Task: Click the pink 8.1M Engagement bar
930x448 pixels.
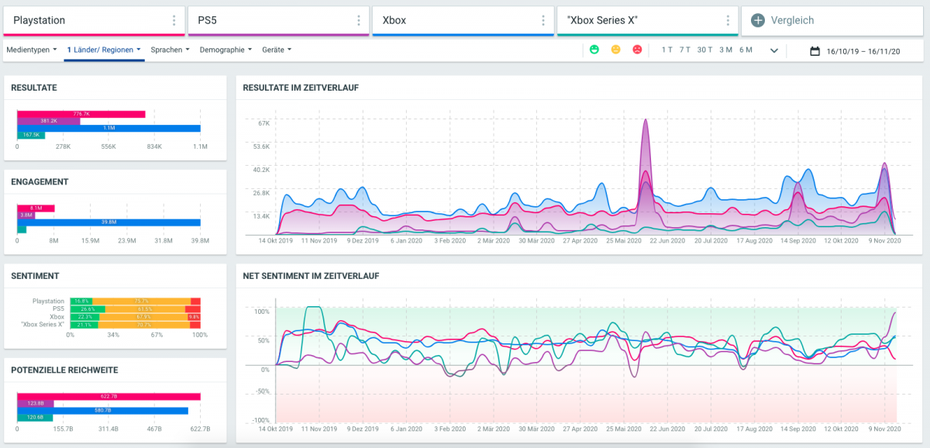Action: [x=36, y=208]
